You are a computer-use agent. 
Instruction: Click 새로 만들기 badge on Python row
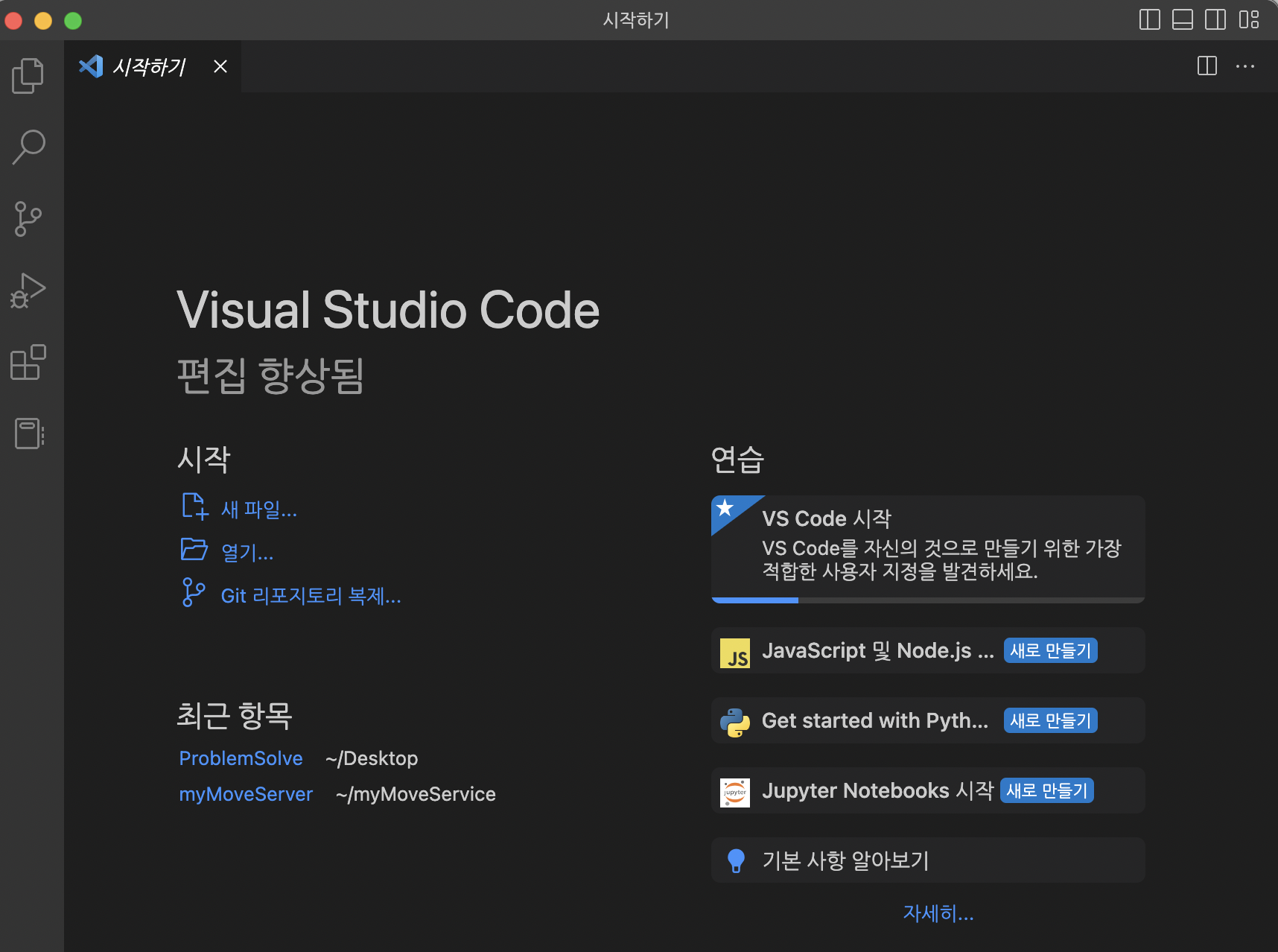[x=1050, y=720]
